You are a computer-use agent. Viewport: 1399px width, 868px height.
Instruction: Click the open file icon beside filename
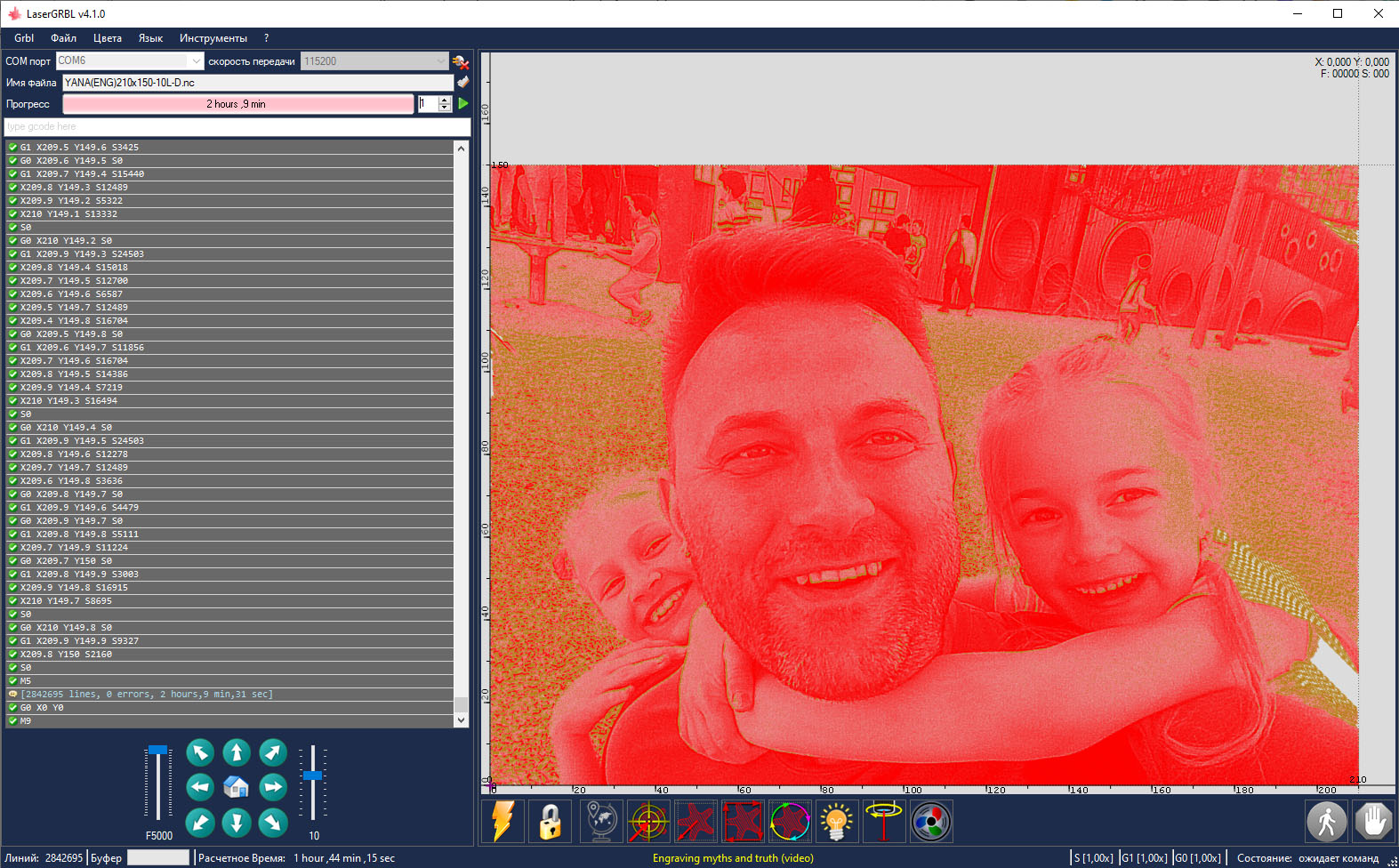tap(462, 82)
